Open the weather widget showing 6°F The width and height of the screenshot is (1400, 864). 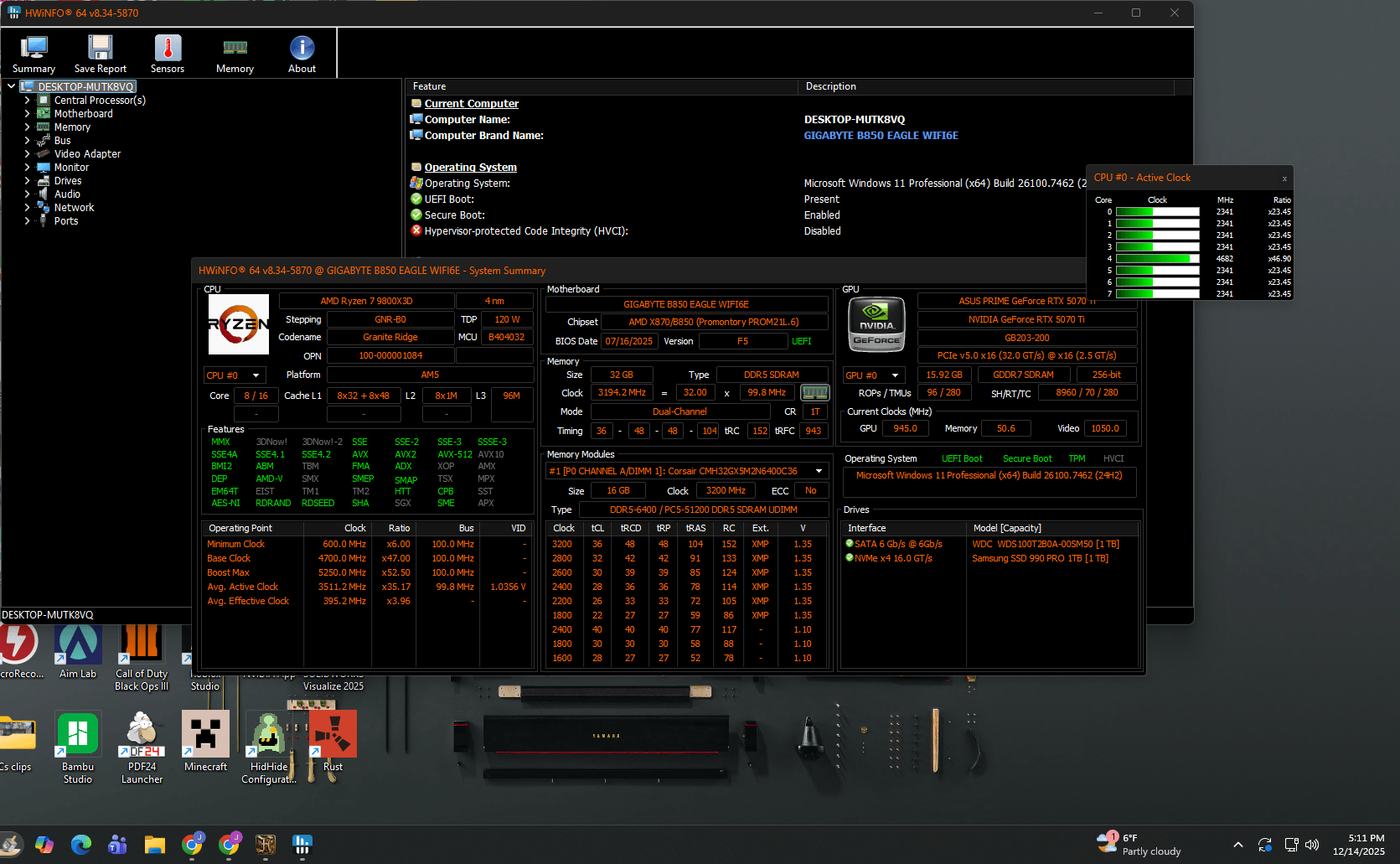coord(1140,845)
